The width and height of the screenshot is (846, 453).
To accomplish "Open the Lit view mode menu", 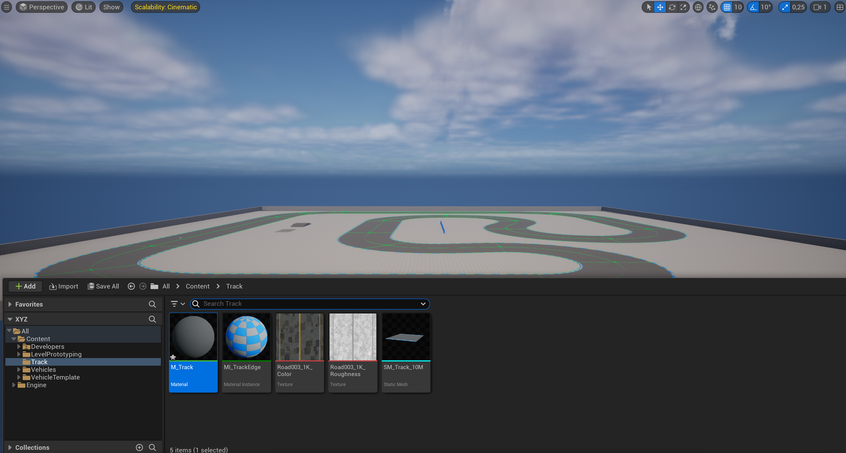I will click(x=84, y=7).
